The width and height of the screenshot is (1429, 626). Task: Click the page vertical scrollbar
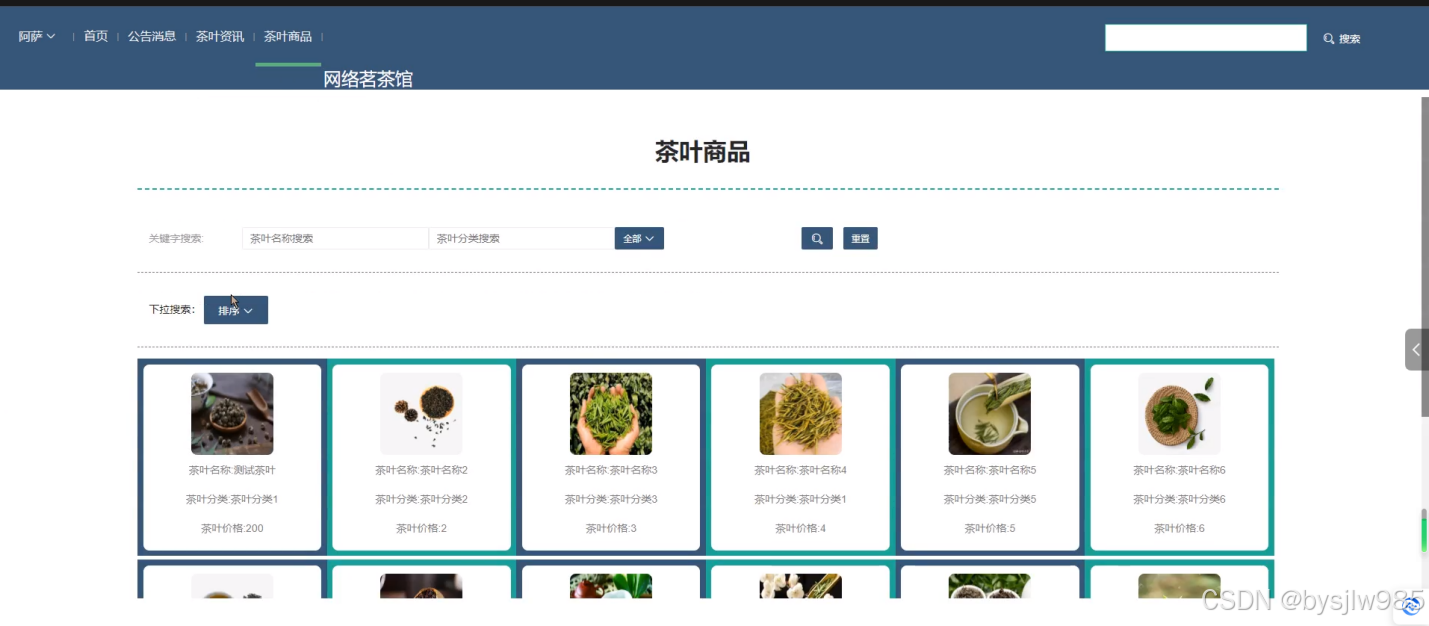tap(1424, 257)
